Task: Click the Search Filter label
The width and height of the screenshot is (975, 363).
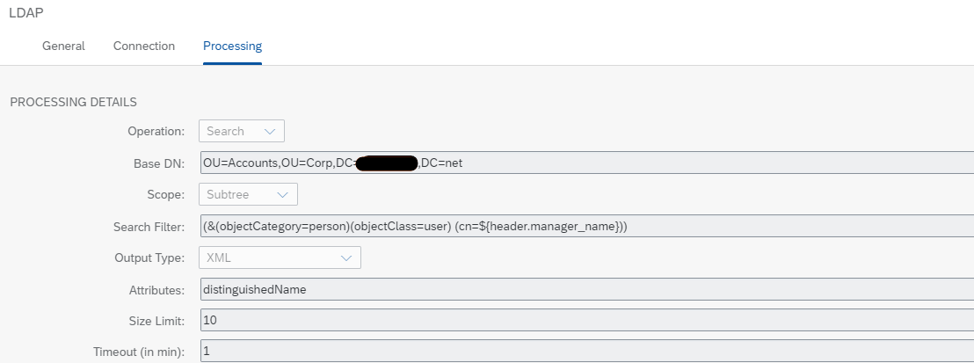Action: (x=149, y=227)
